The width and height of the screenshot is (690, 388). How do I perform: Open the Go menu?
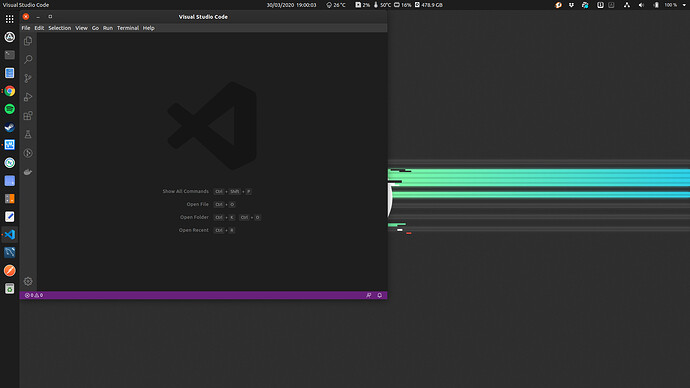pos(95,28)
